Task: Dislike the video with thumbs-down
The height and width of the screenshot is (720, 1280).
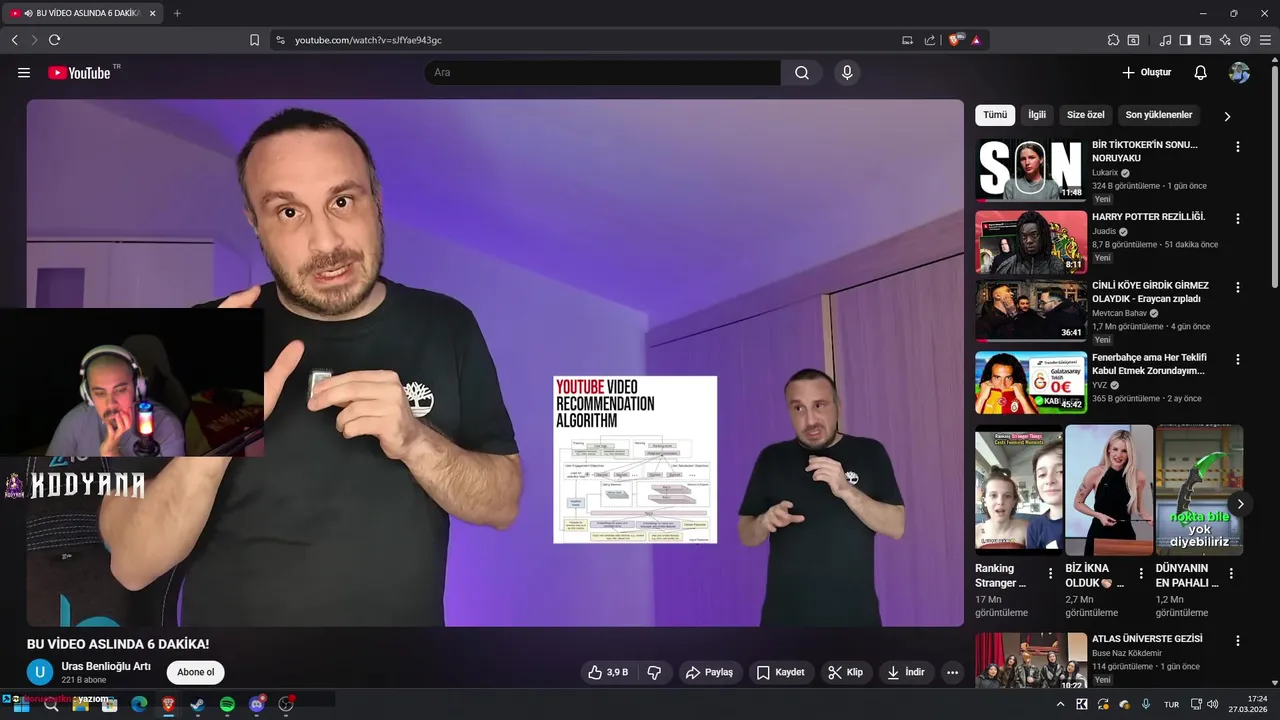Action: (x=655, y=673)
